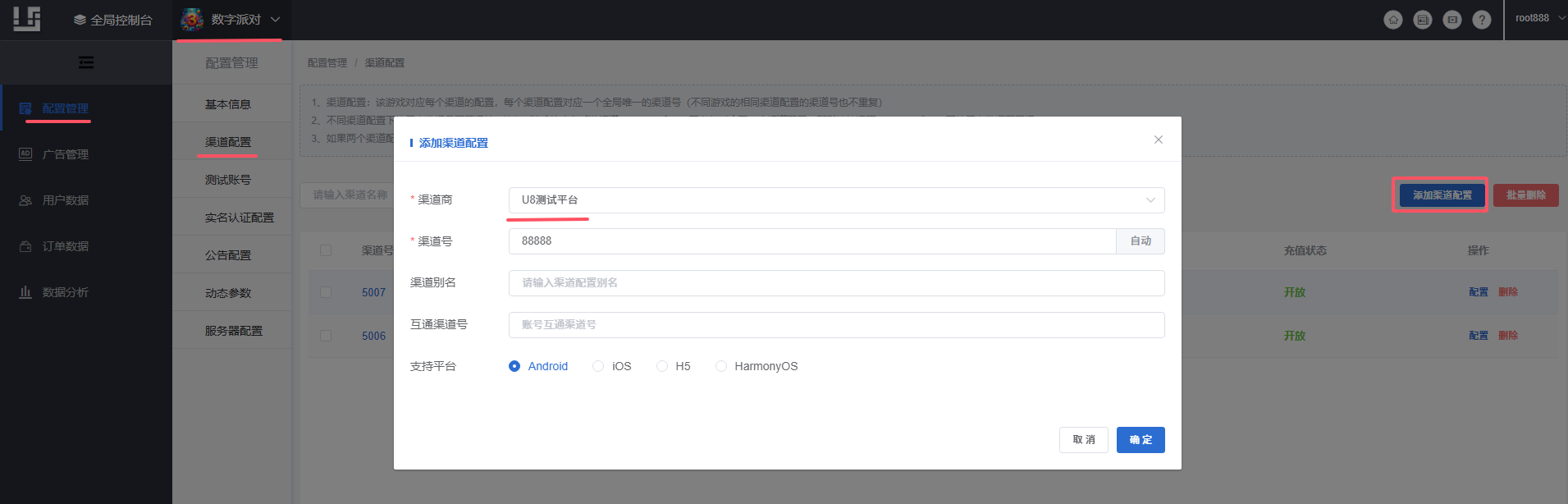Click the 操作 column header
This screenshot has width=1568, height=504.
[x=1479, y=250]
